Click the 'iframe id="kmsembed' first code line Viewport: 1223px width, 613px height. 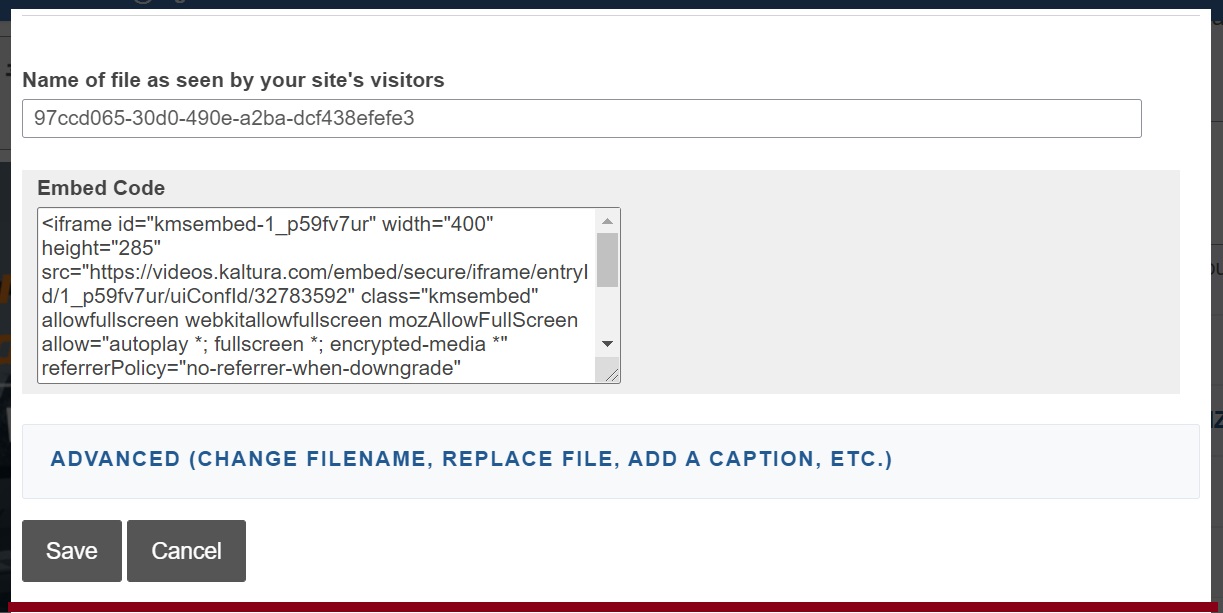[x=268, y=224]
